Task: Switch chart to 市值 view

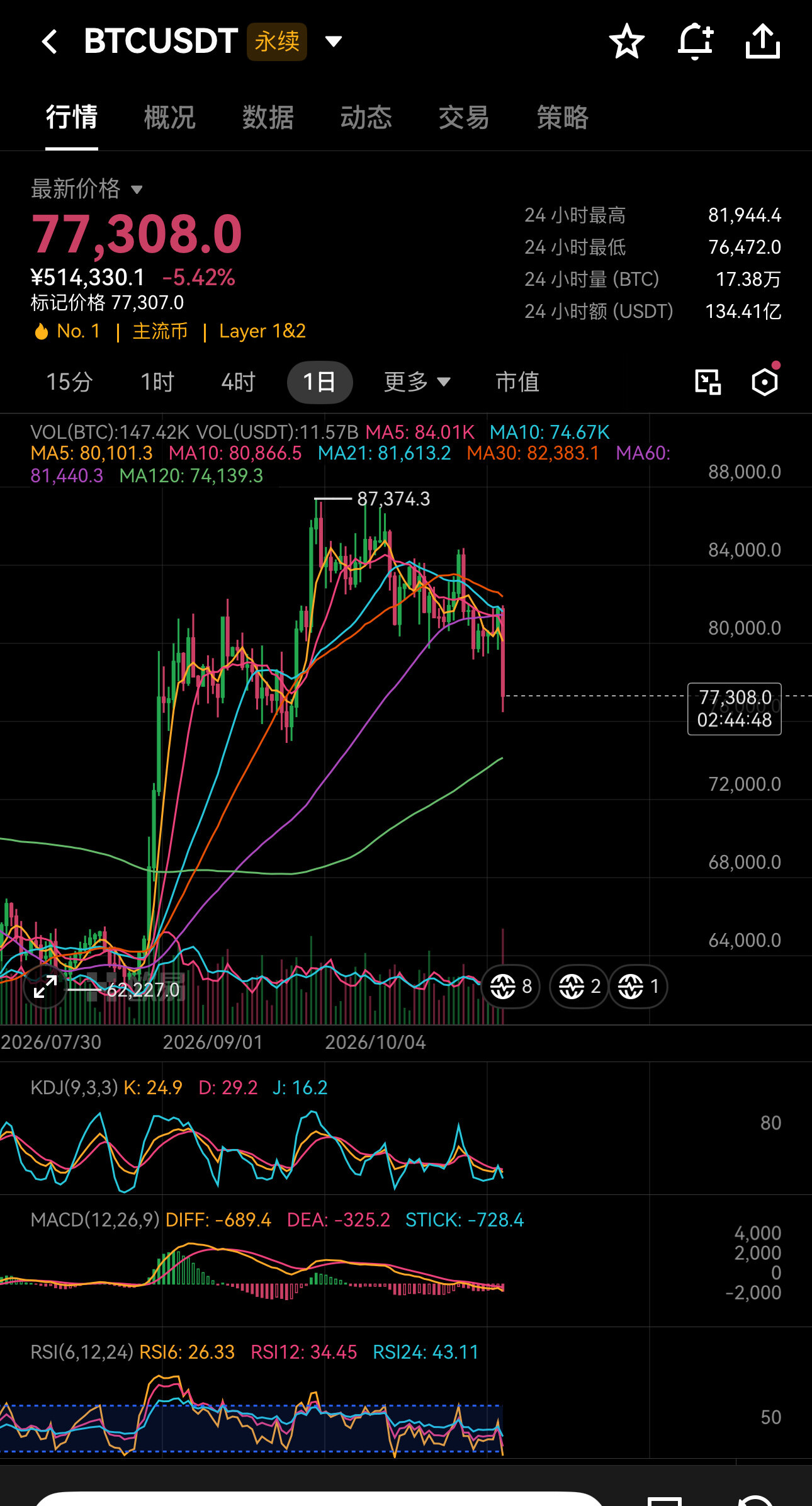Action: click(517, 382)
